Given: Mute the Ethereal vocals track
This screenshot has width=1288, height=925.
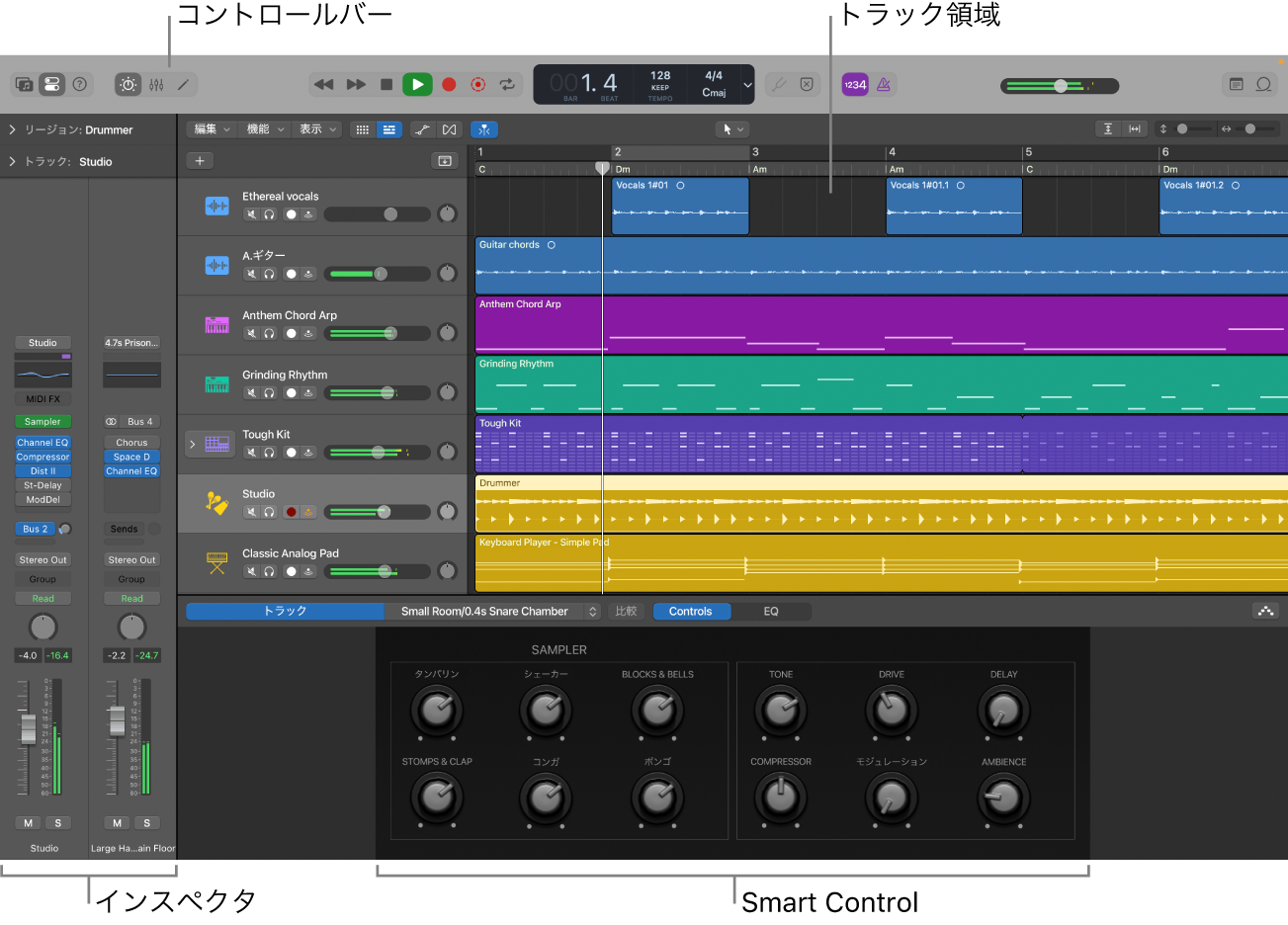Looking at the screenshot, I should click(x=249, y=214).
